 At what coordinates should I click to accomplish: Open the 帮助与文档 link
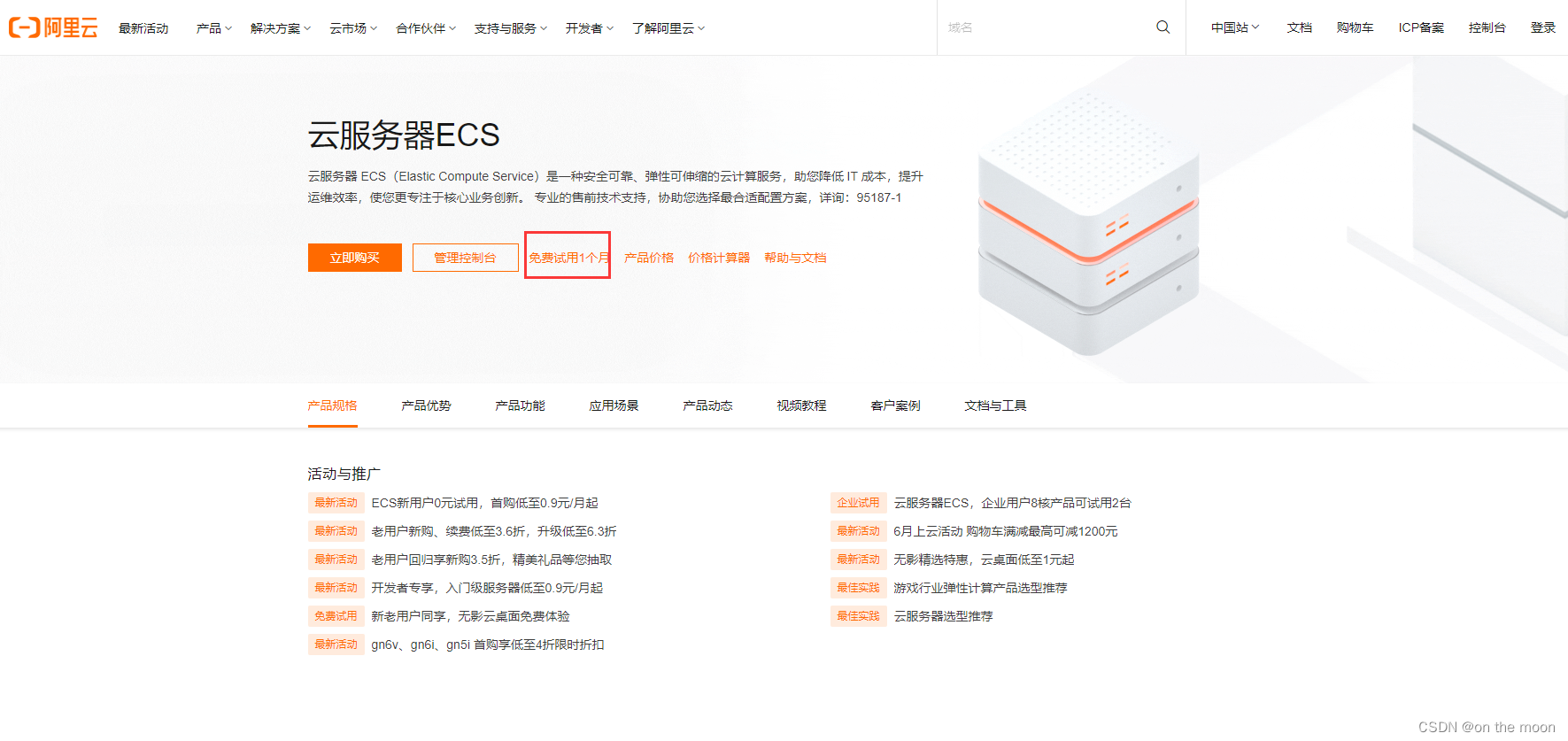click(795, 258)
